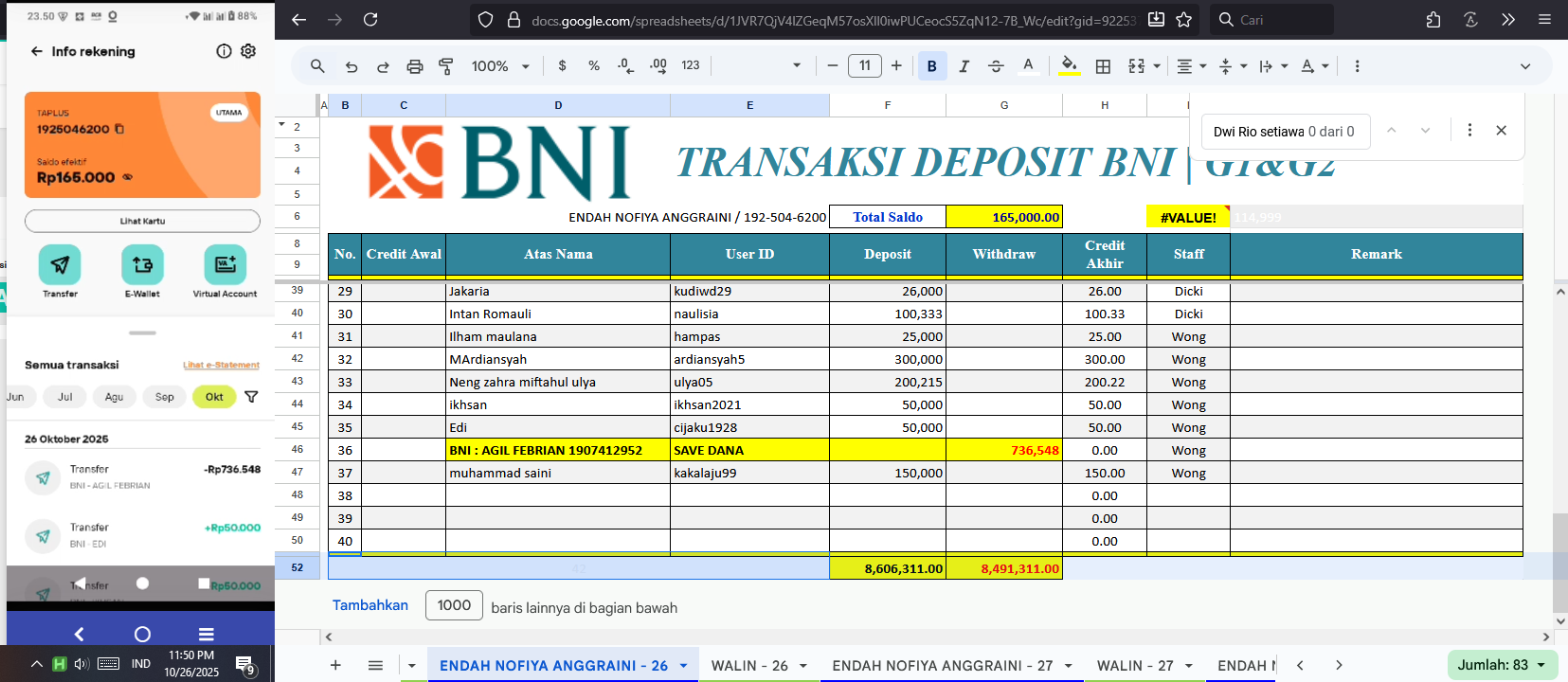
Task: Tap E-Wallet icon in phone app
Action: 142,265
